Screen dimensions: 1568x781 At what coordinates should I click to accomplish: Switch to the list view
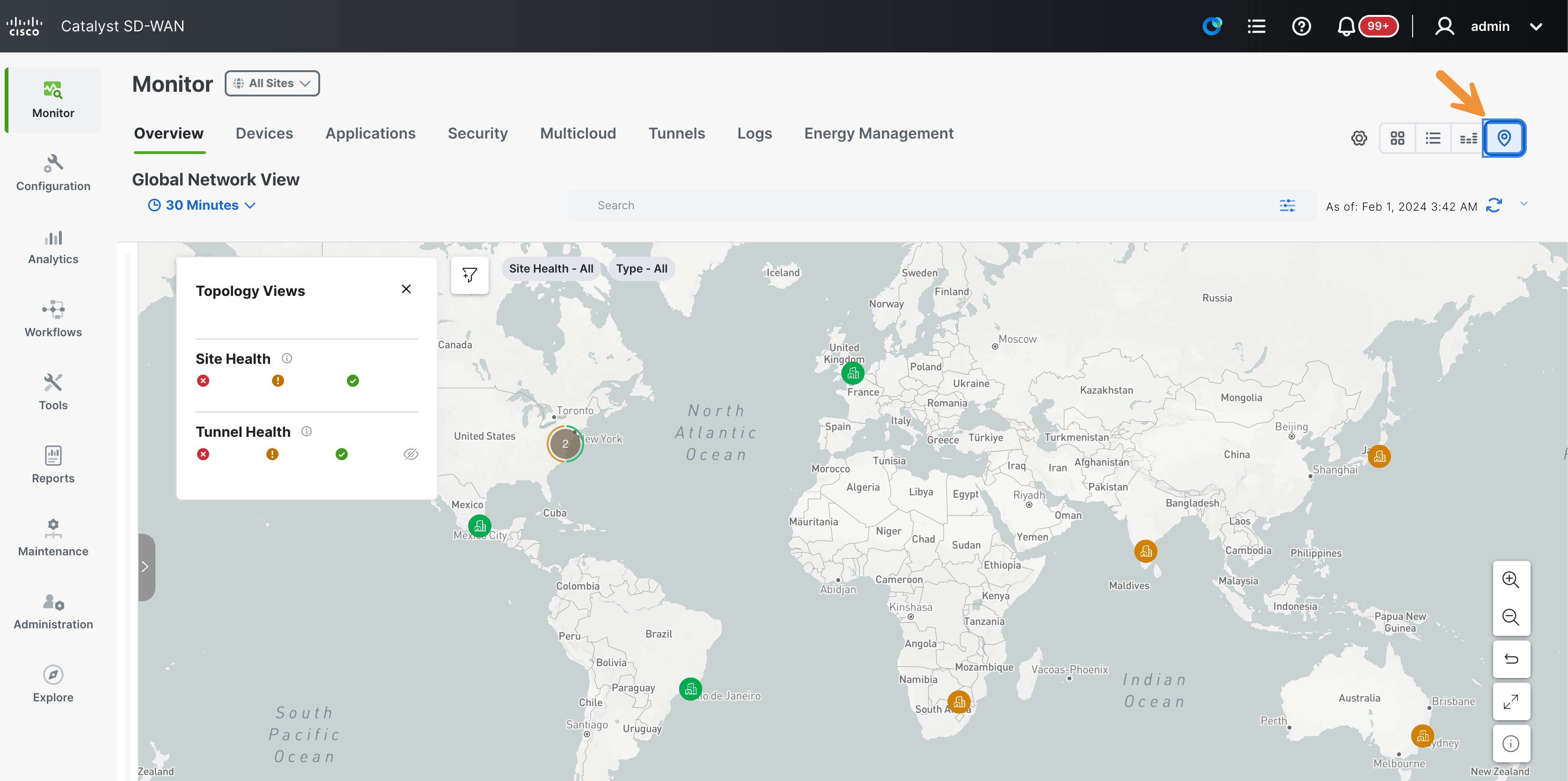point(1433,138)
